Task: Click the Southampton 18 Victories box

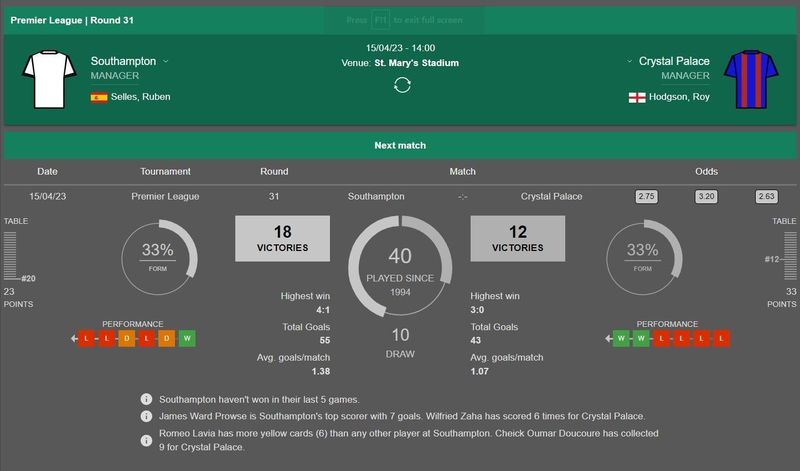Action: pyautogui.click(x=282, y=239)
